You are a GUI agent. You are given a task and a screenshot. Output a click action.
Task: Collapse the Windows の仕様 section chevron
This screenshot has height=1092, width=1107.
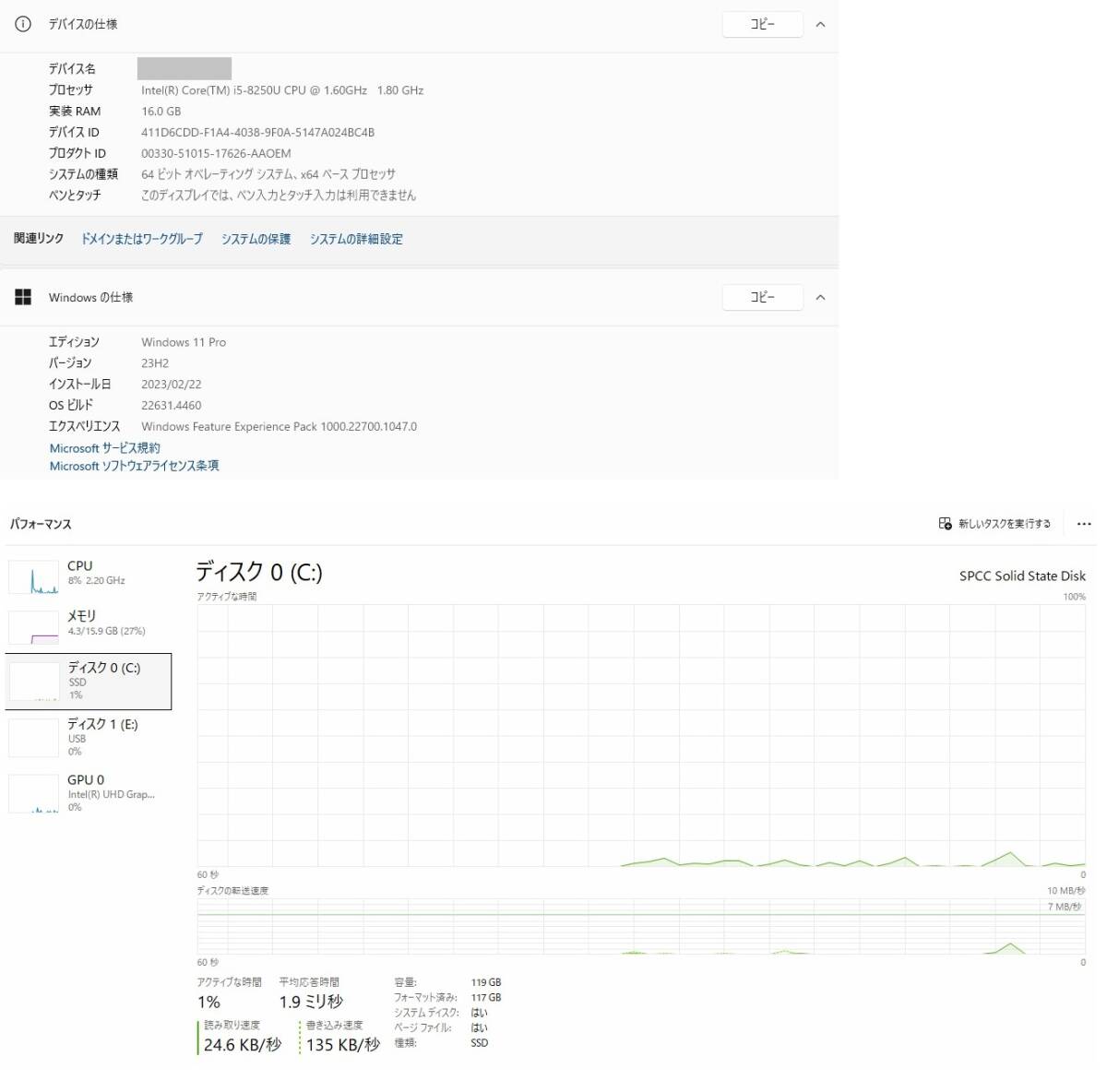click(820, 297)
